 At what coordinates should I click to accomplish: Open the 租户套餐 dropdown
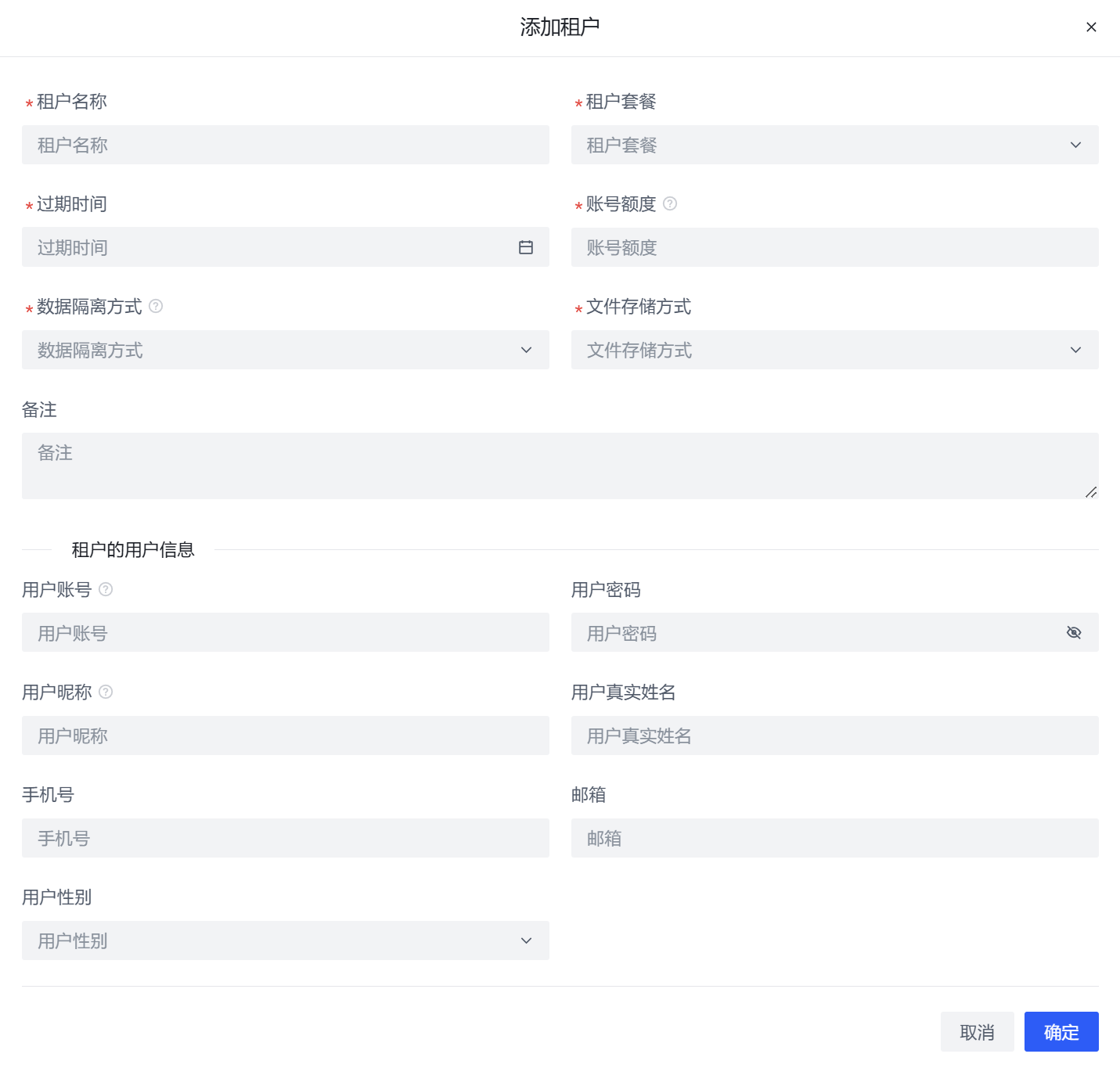[x=834, y=145]
